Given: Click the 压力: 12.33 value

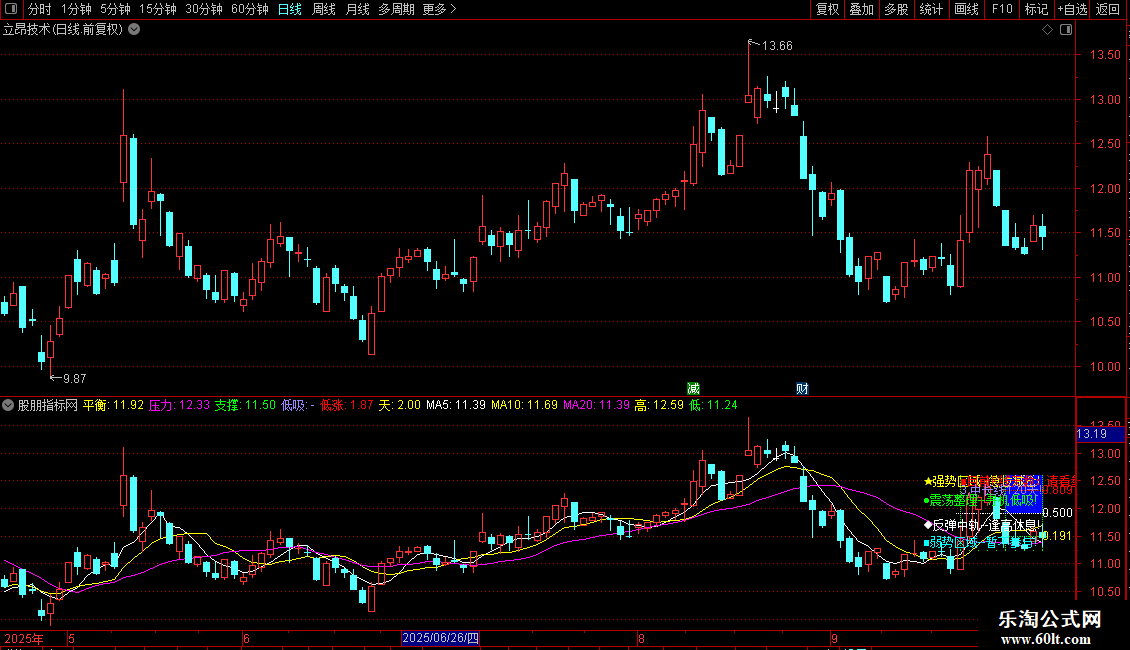Looking at the screenshot, I should [179, 405].
